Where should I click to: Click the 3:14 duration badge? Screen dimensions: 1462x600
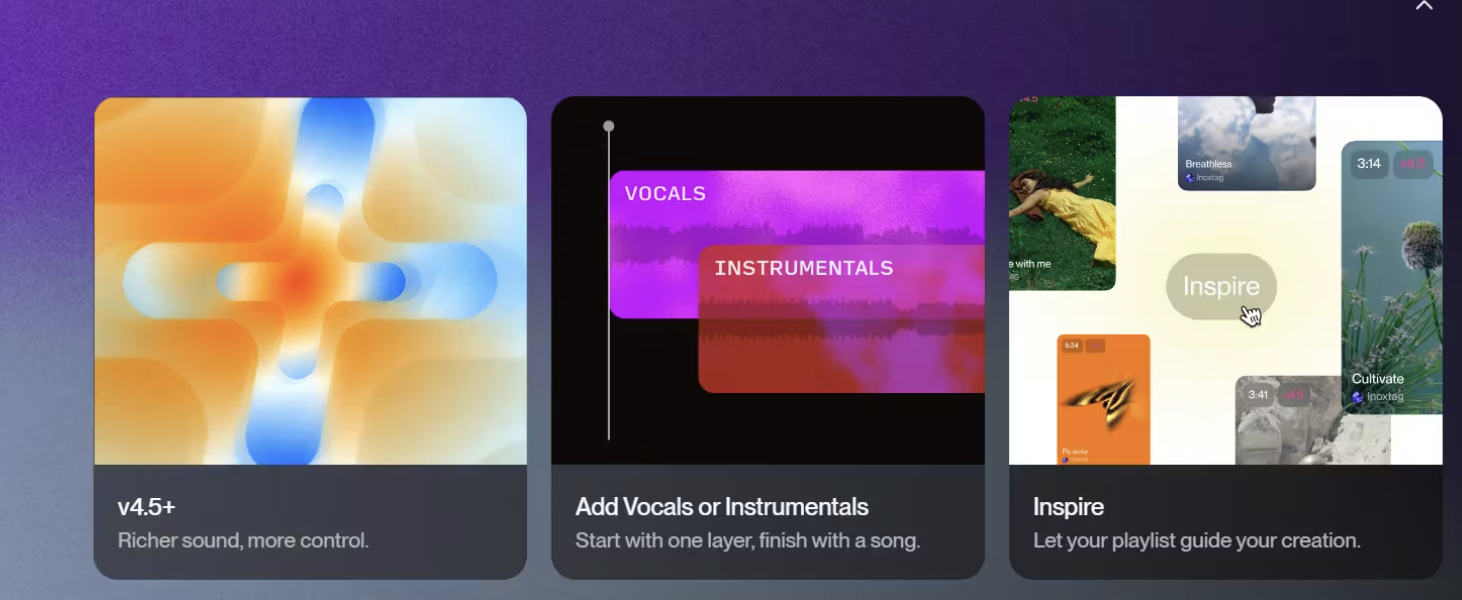click(x=1369, y=164)
